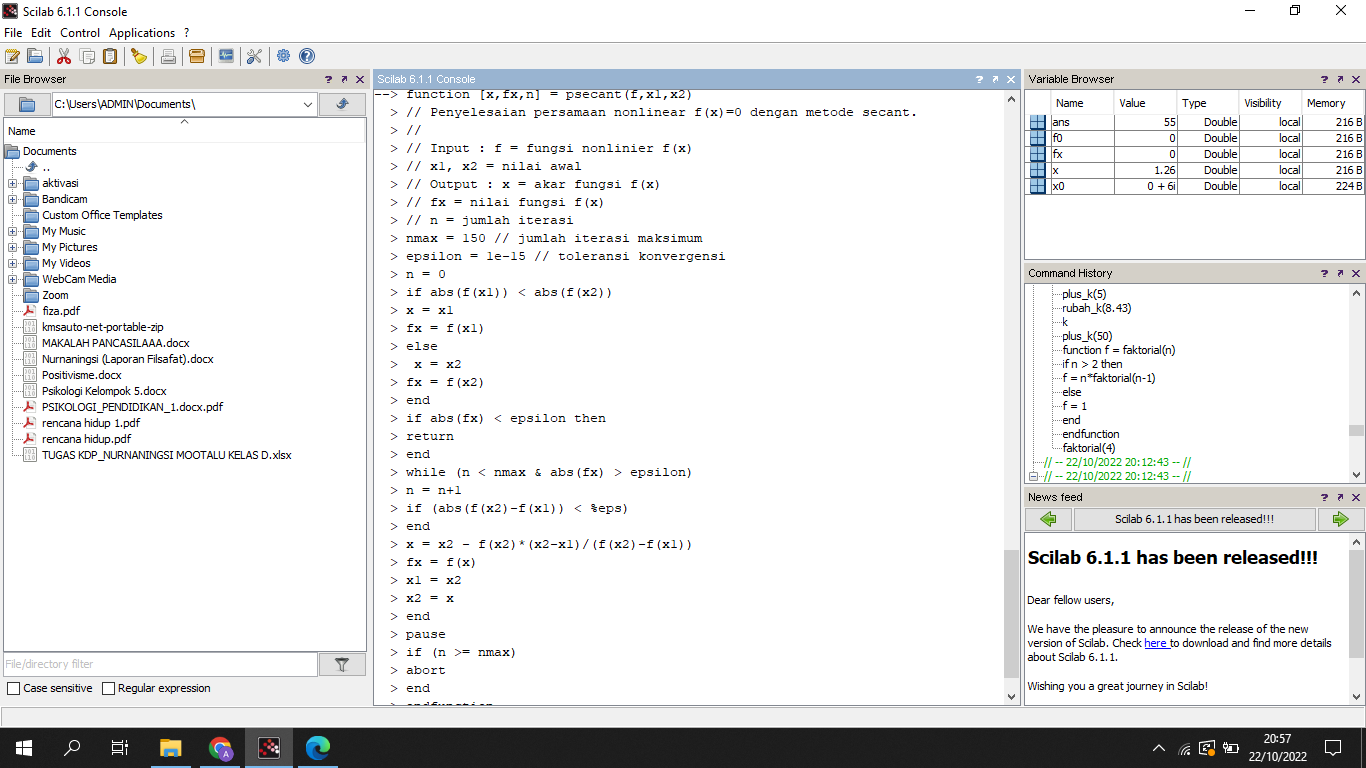
Task: Click the Paste clipboard icon
Action: 110,56
